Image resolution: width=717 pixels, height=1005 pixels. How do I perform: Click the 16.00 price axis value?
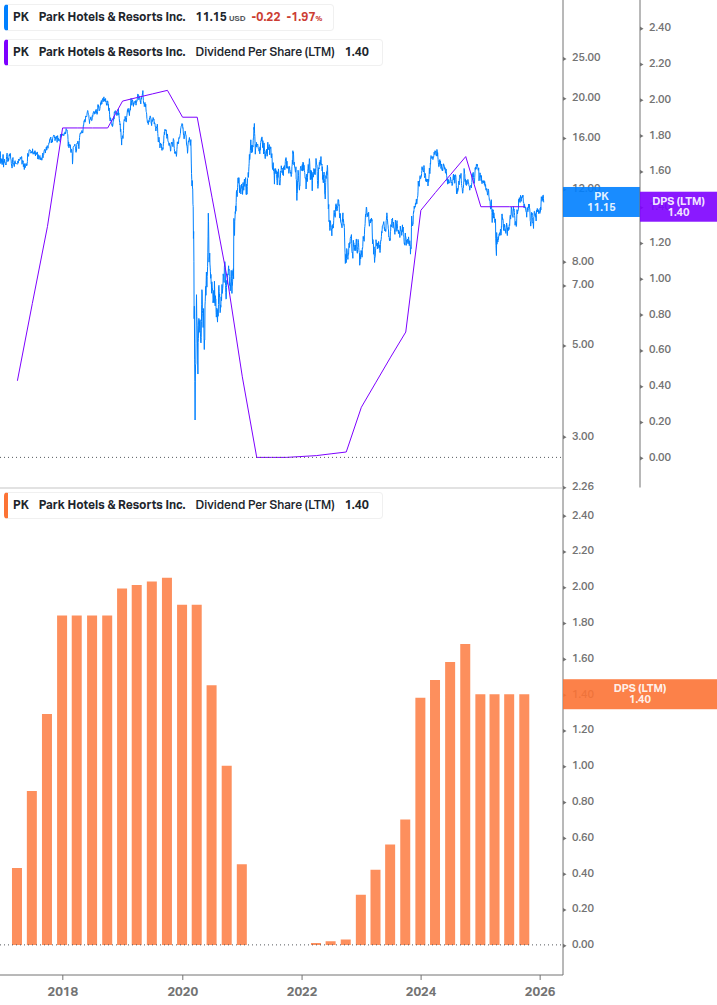(586, 137)
